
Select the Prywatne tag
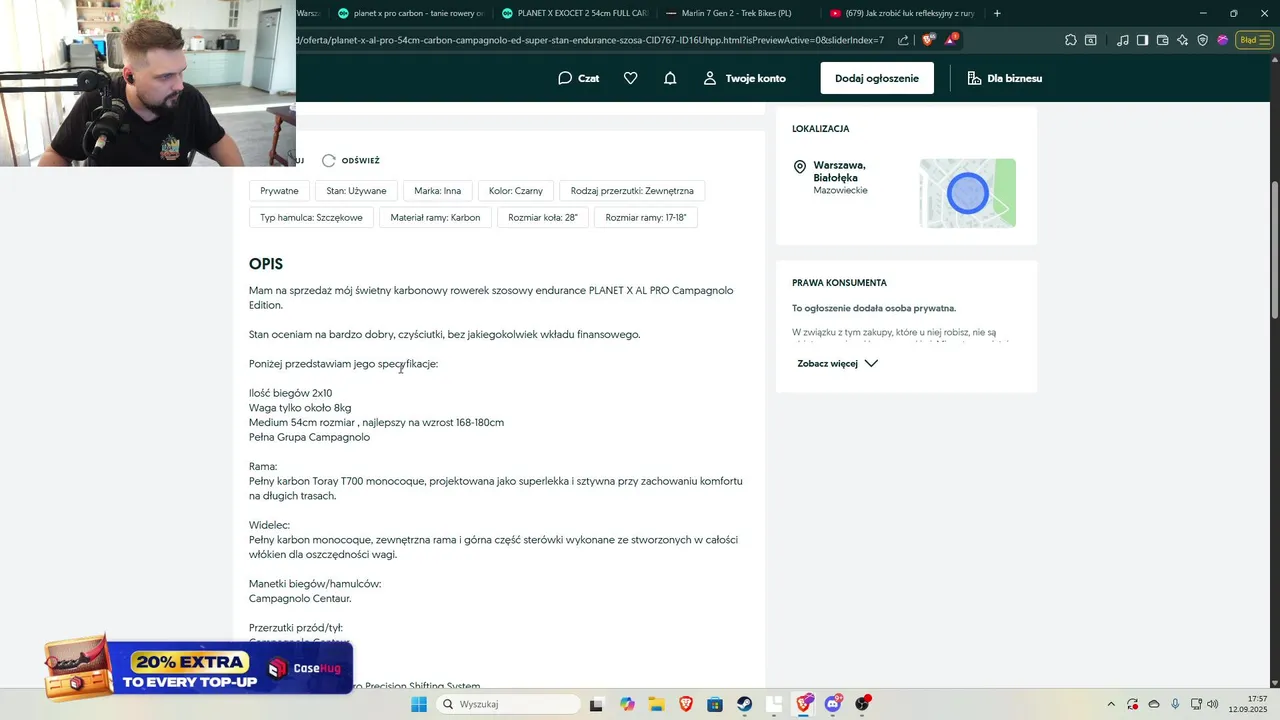click(x=279, y=190)
